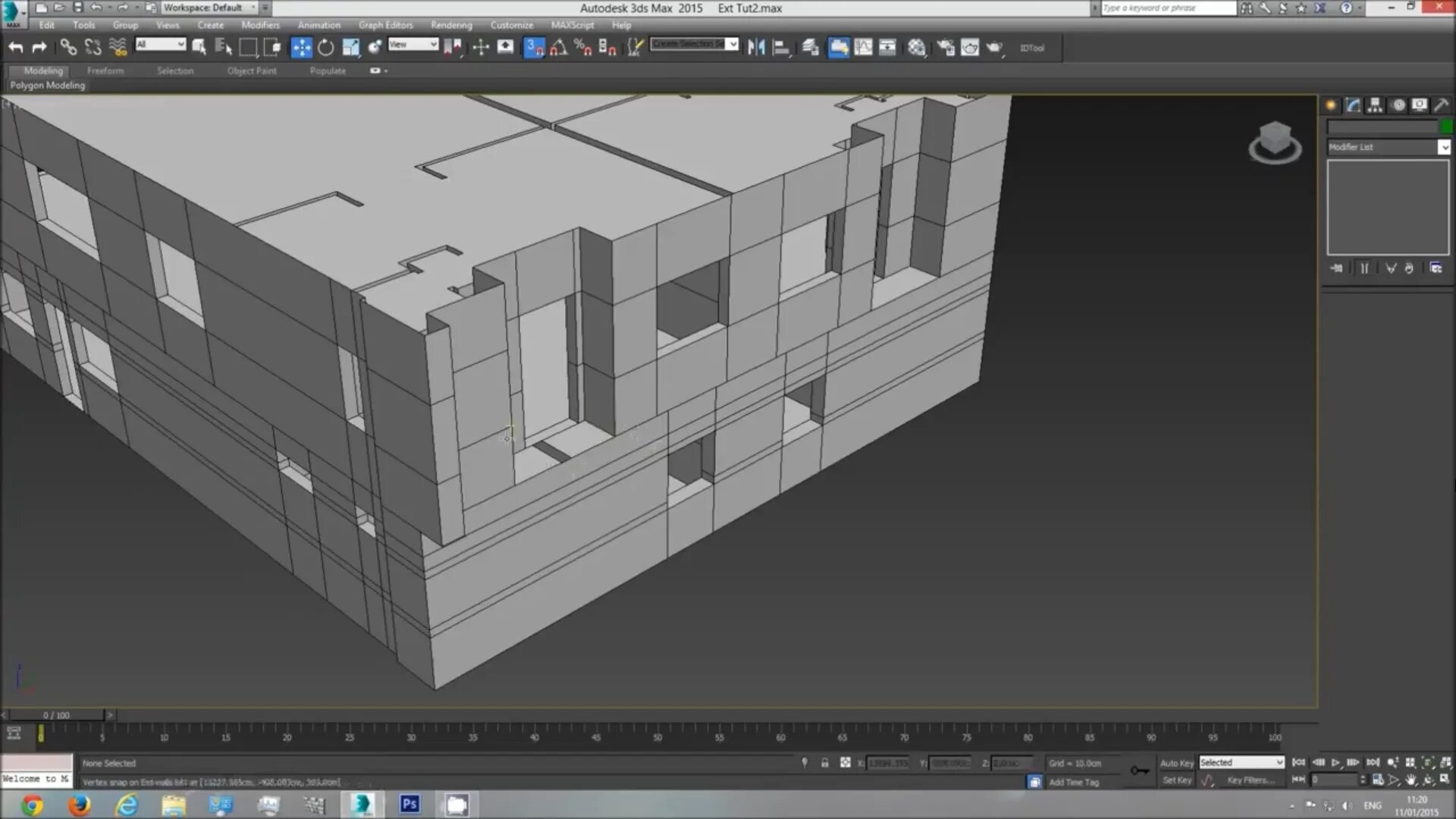This screenshot has height=819, width=1456.
Task: Click the object color swatch in Modify panel
Action: pos(1447,127)
